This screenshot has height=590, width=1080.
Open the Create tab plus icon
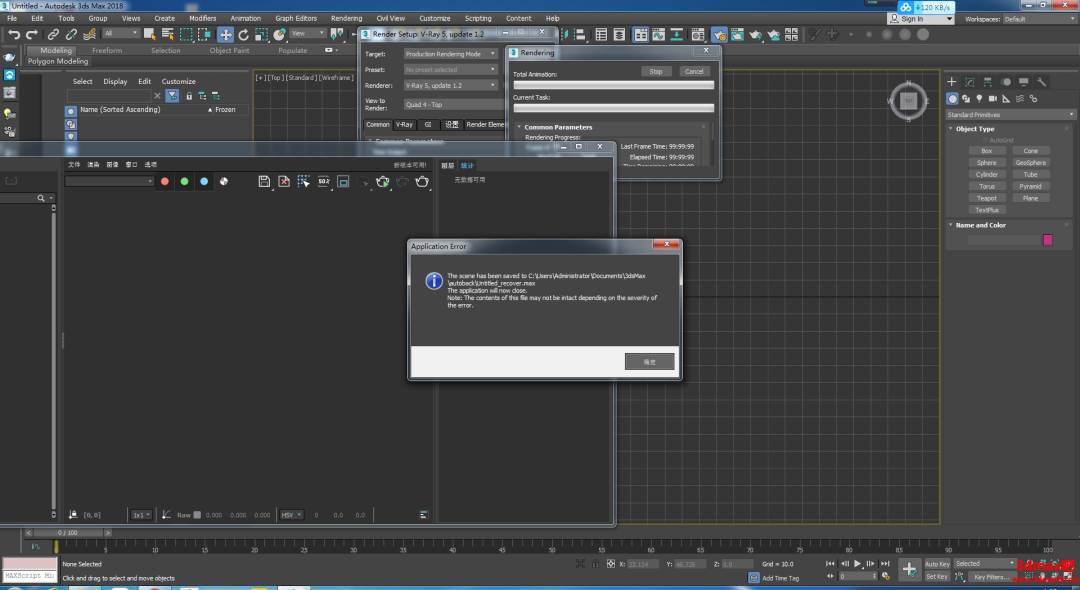tap(951, 82)
